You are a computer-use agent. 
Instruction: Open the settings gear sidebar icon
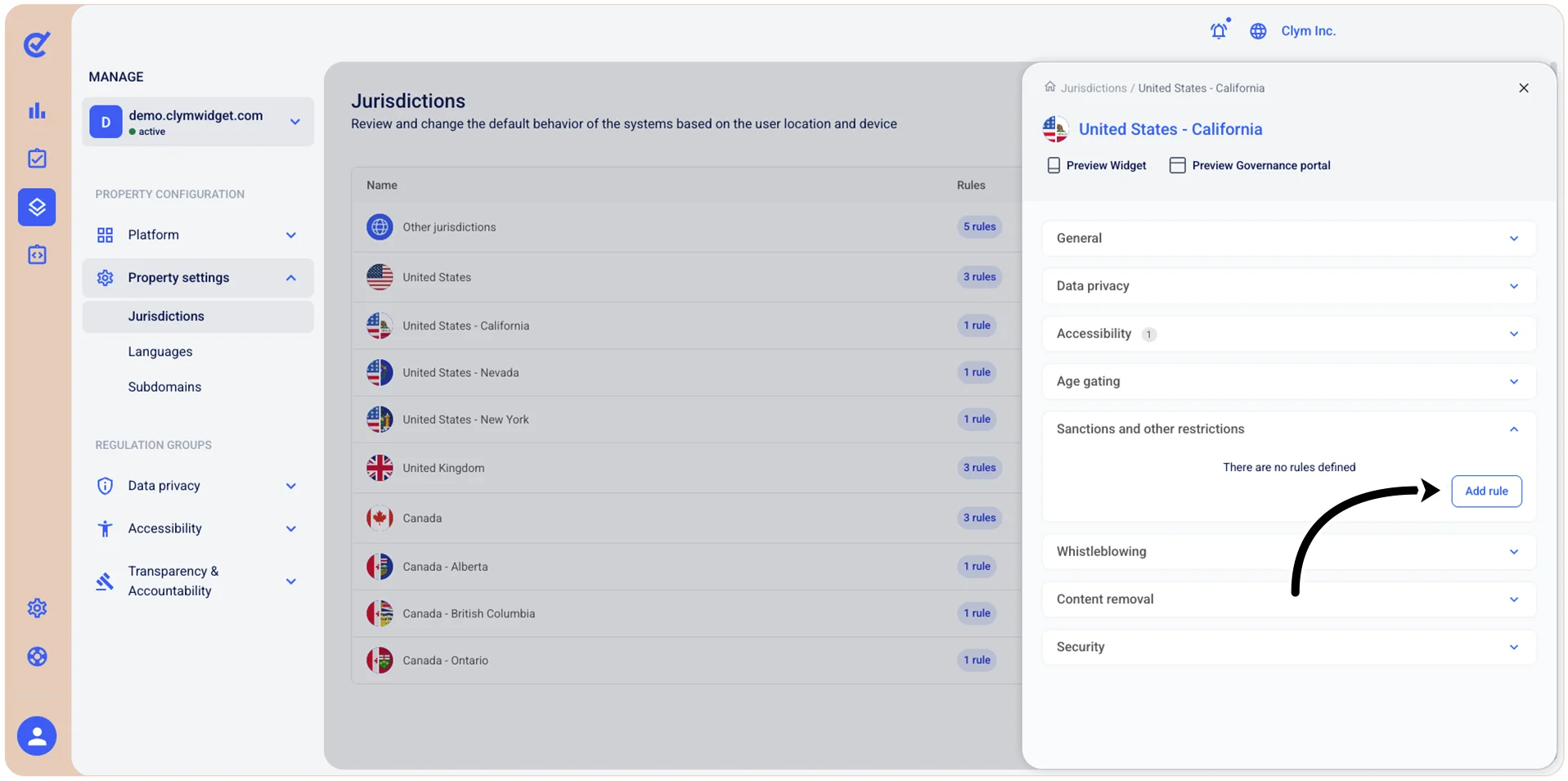[37, 608]
